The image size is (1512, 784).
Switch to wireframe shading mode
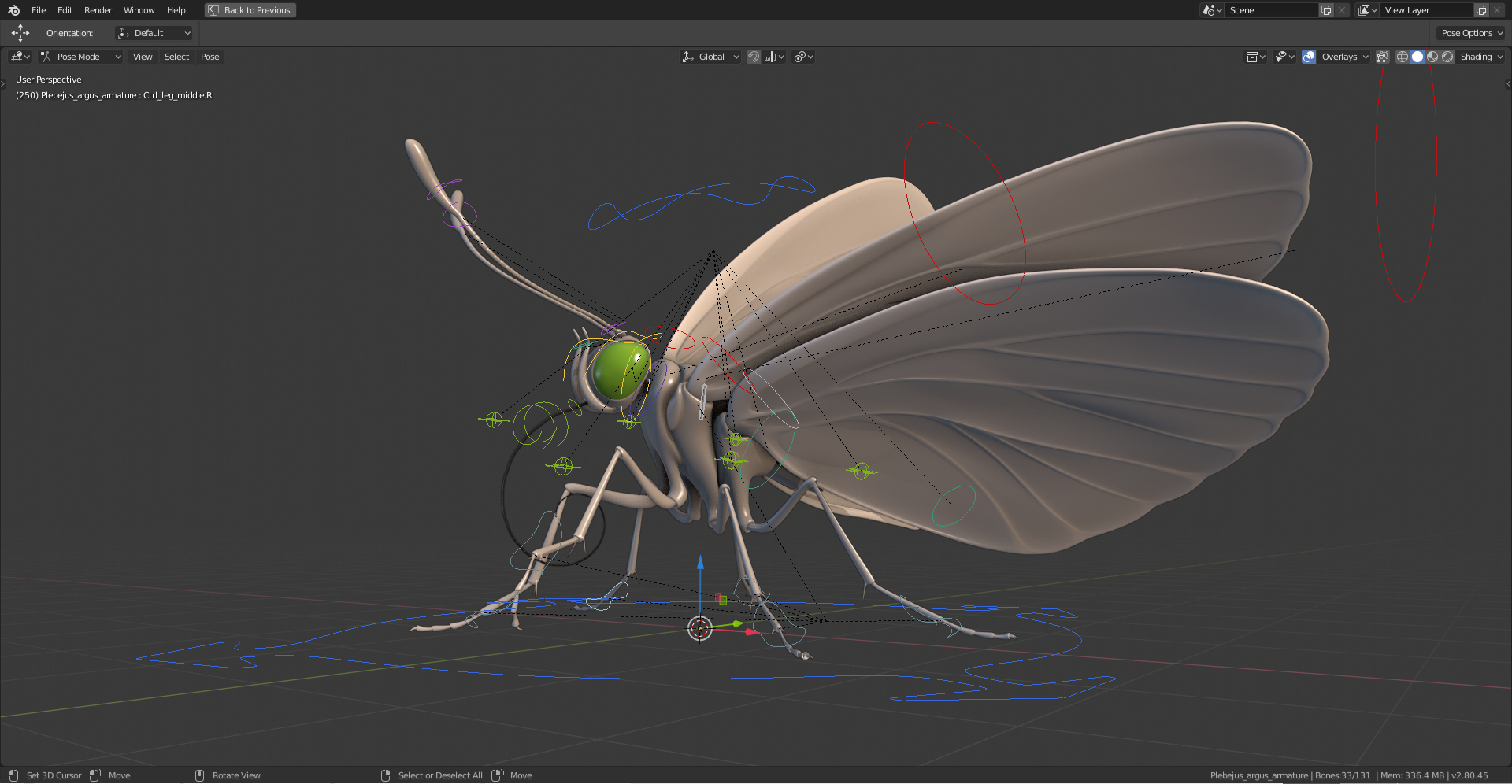tap(1403, 57)
